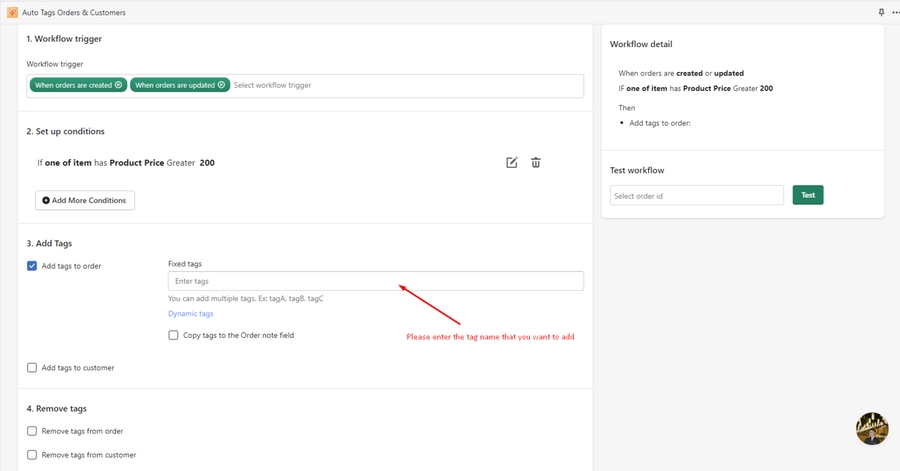Viewport: 900px width, 471px height.
Task: Enable 'Remove tags from customer' checkbox
Action: (x=32, y=455)
